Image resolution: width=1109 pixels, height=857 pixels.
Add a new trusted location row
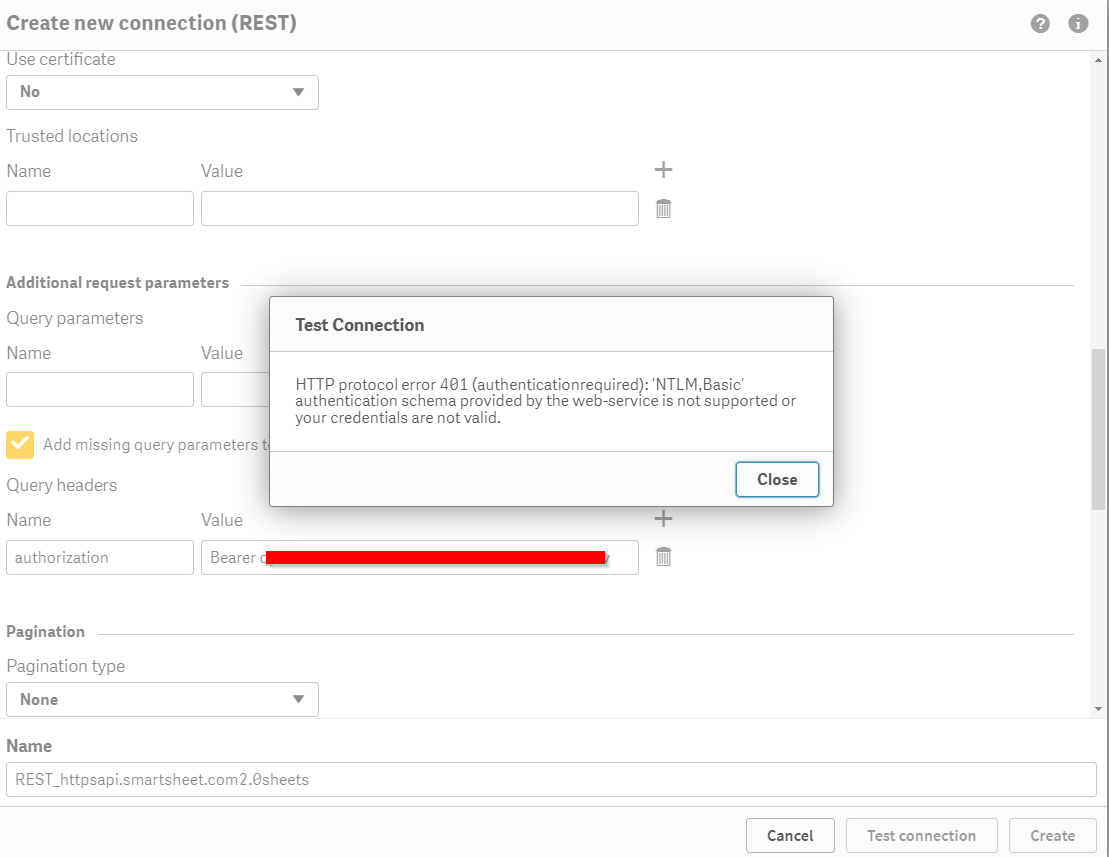[663, 170]
